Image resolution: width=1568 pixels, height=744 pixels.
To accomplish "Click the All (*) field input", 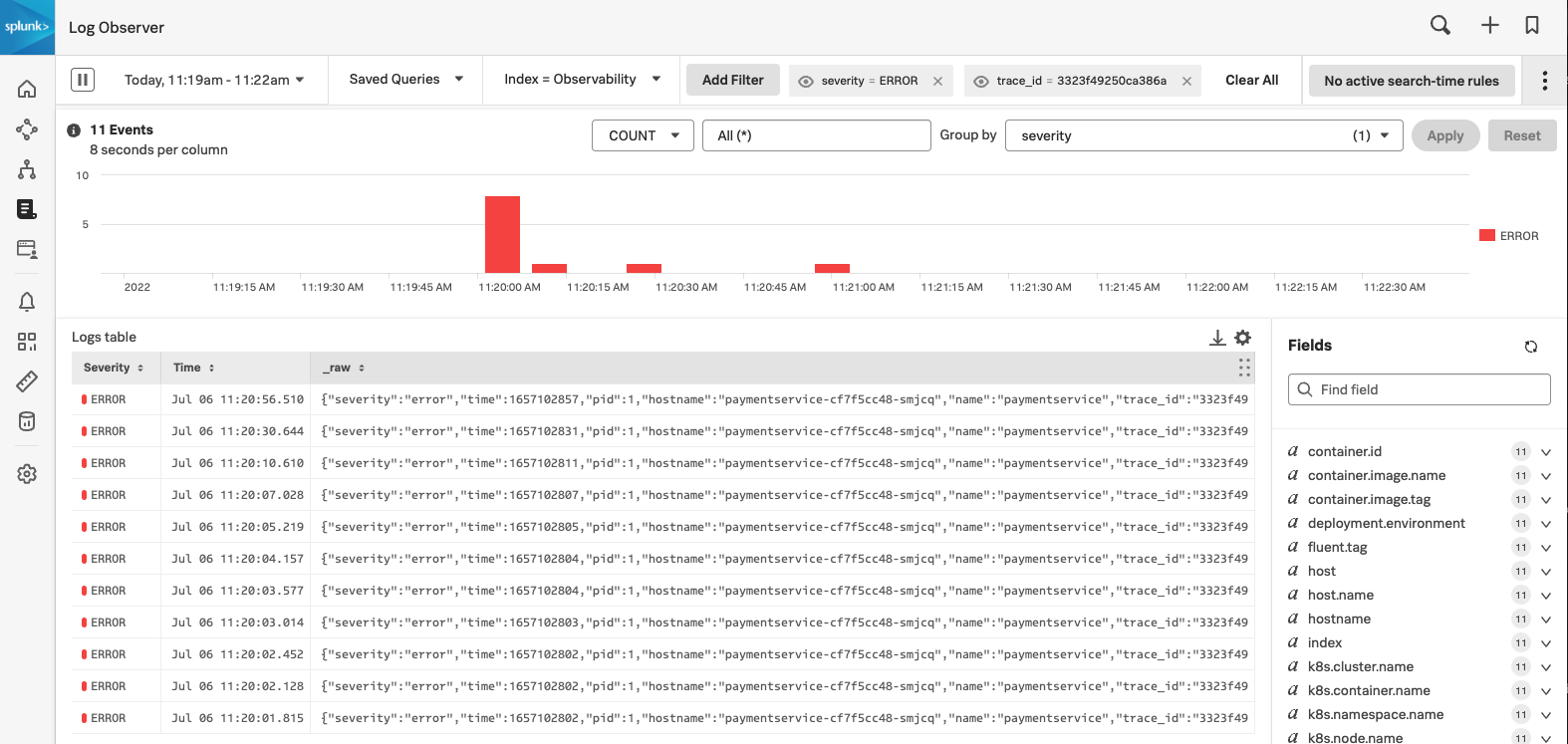I will click(817, 135).
